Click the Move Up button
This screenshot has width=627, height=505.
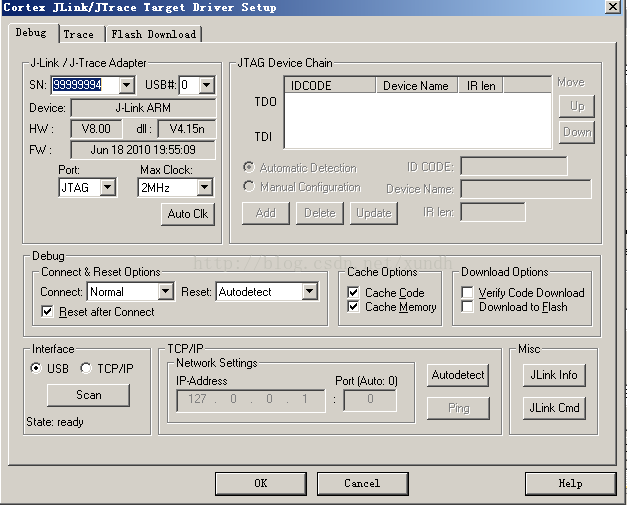[577, 106]
